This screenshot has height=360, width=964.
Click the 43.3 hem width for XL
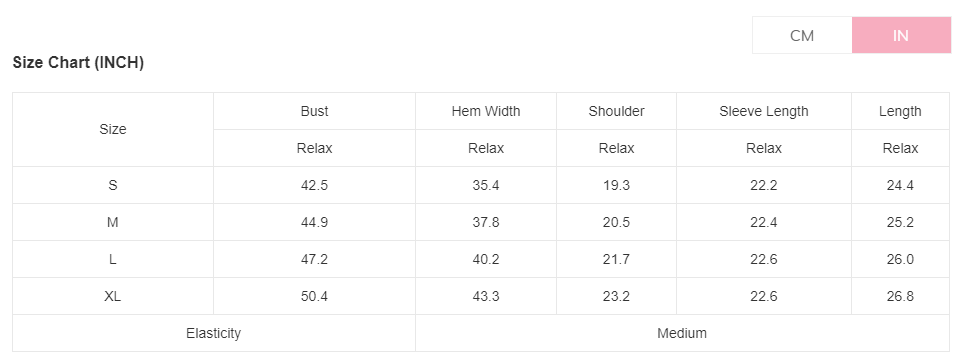coord(486,296)
